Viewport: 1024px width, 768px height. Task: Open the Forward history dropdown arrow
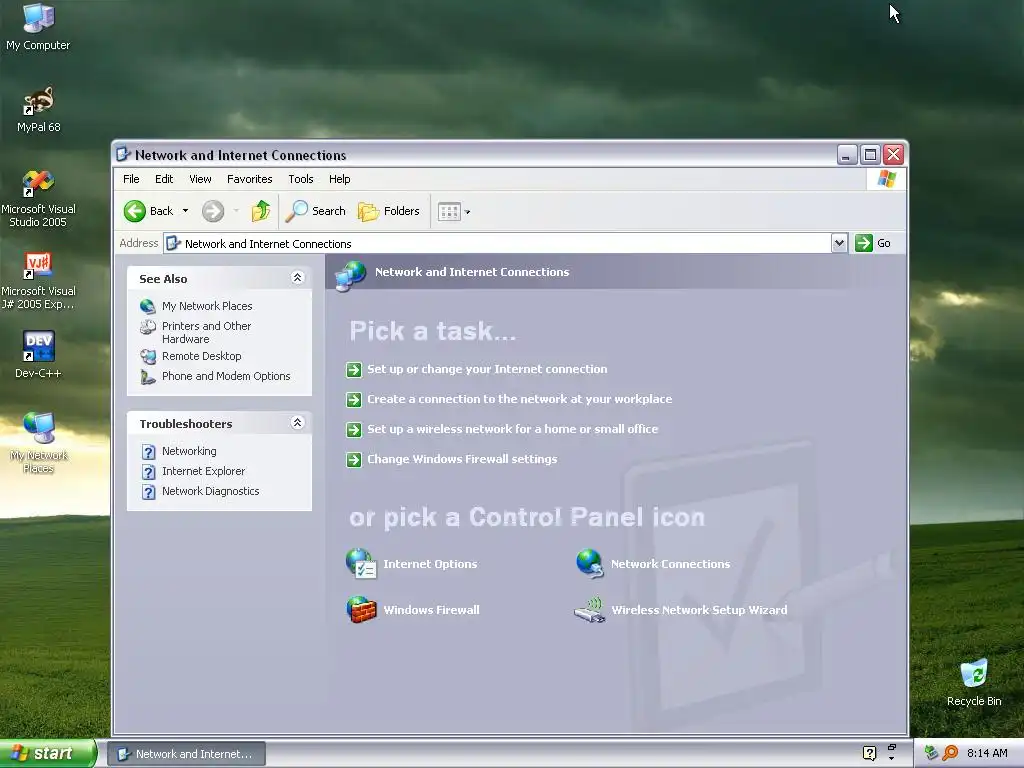tap(236, 211)
